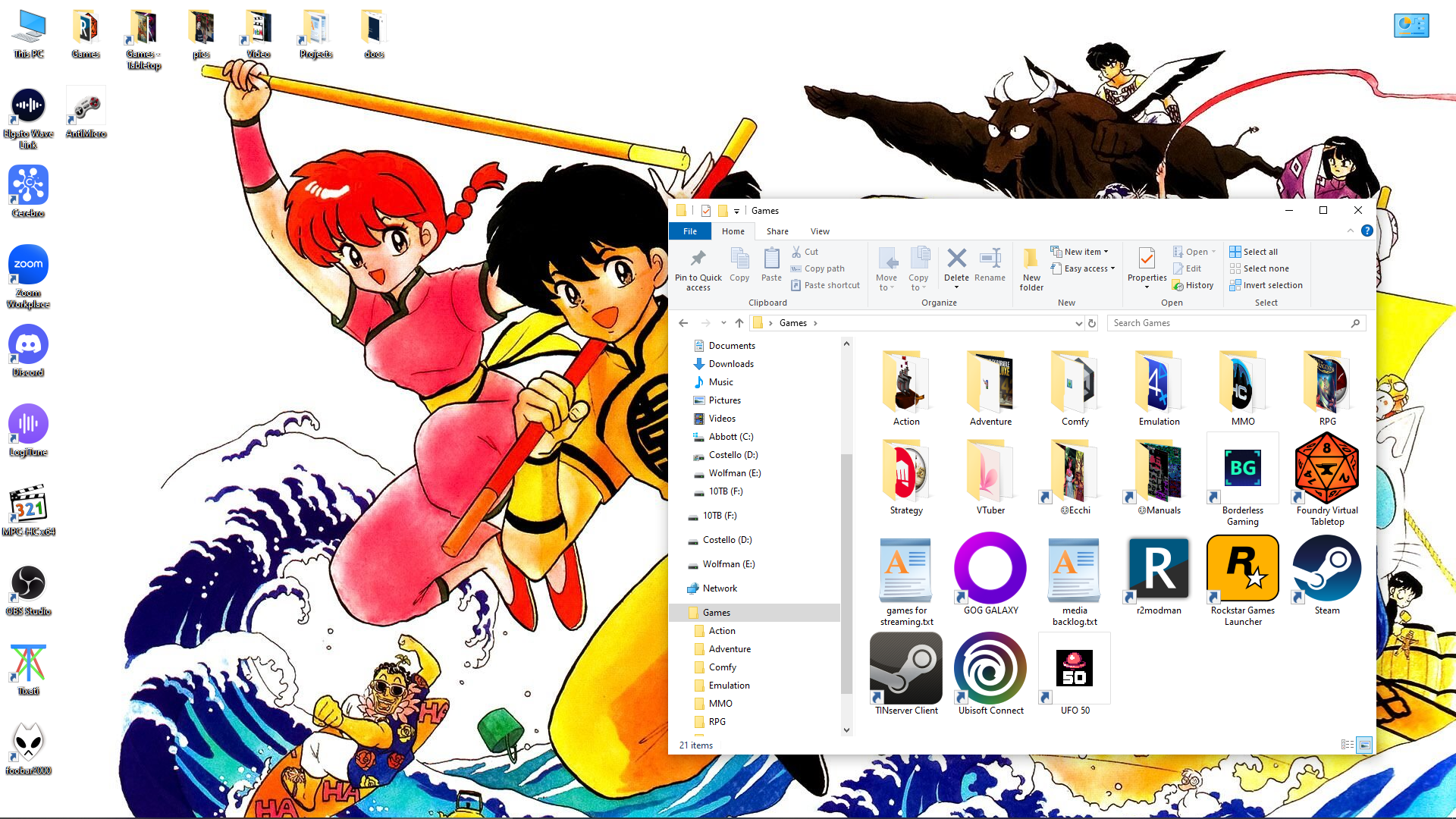Switch to large icons view button

[x=1364, y=745]
